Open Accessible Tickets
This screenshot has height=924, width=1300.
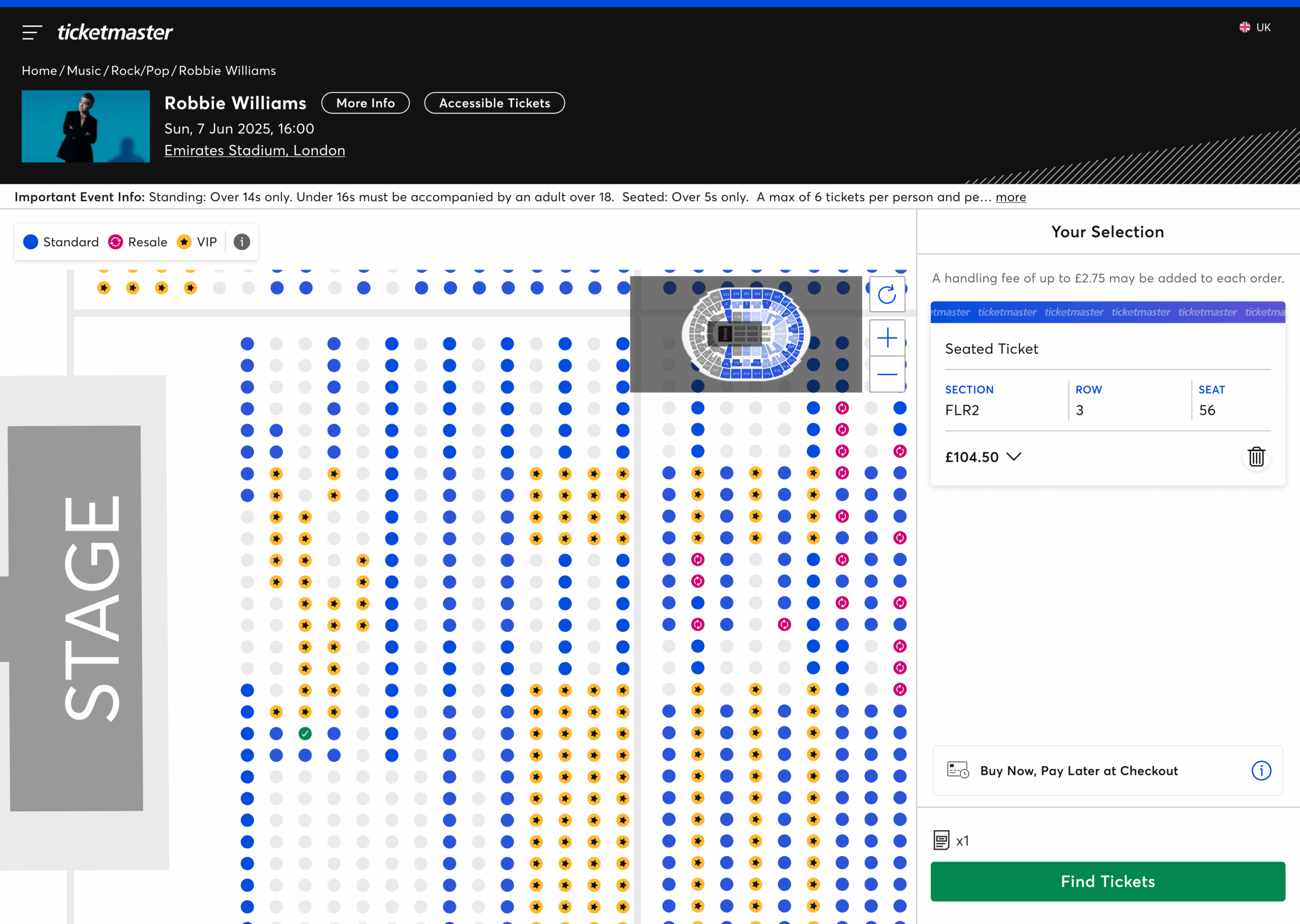tap(495, 103)
